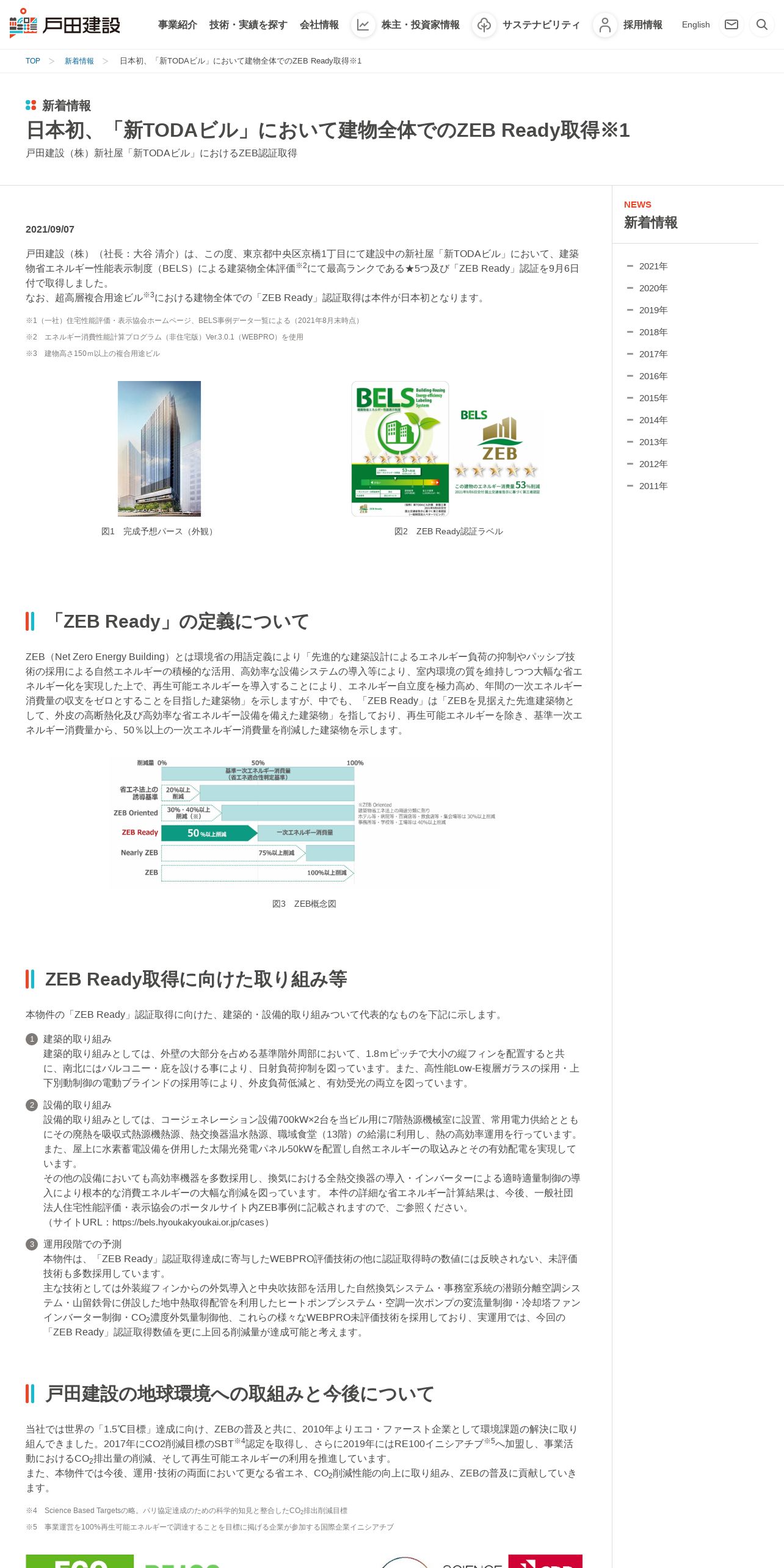Click the 「ZEB Ready」の定義について heading
Image resolution: width=784 pixels, height=1568 pixels.
coord(177,622)
